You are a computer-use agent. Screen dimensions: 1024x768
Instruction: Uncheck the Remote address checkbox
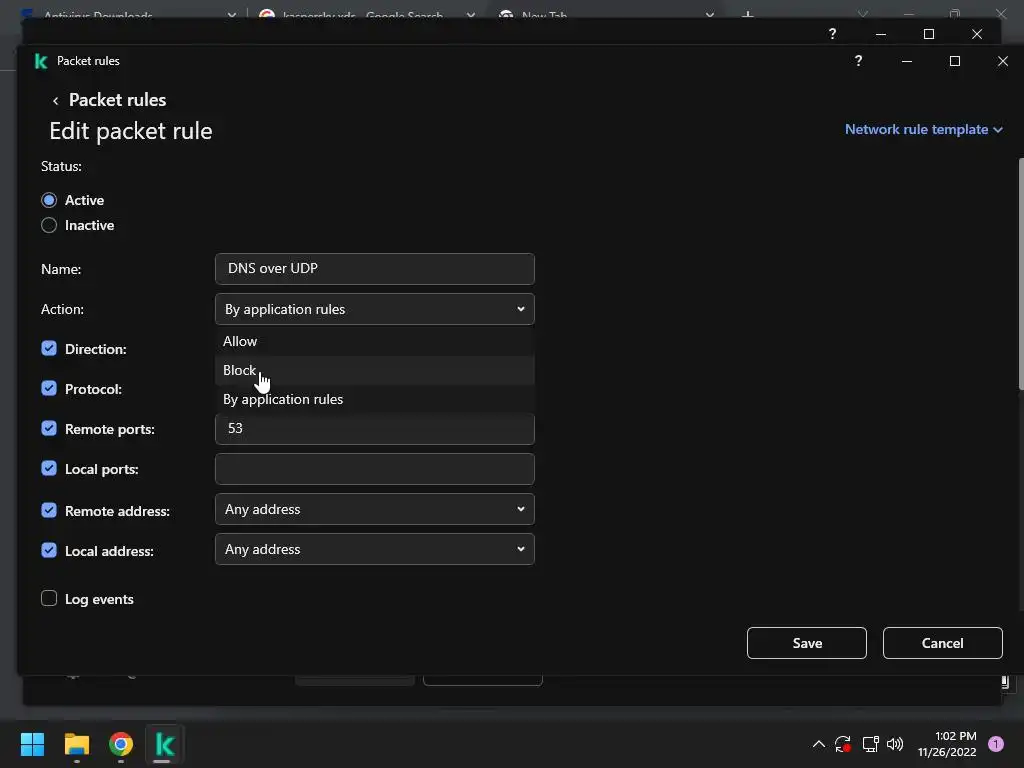49,510
